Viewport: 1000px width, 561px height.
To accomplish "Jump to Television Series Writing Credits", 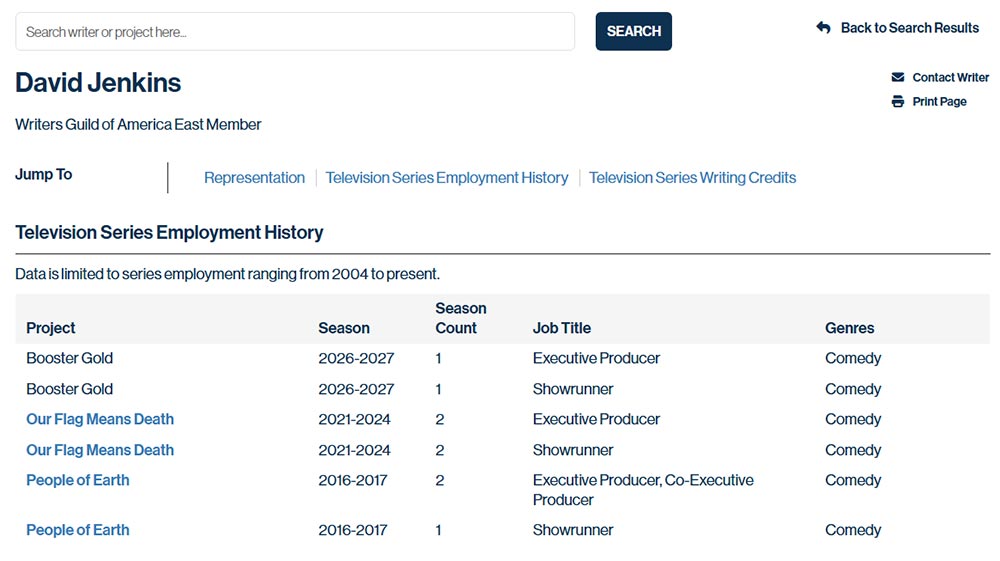I will click(692, 178).
